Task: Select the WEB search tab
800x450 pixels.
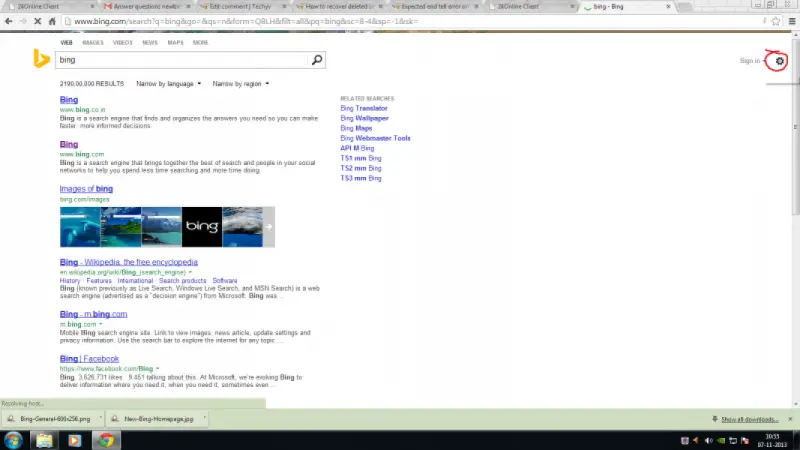Action: point(66,42)
